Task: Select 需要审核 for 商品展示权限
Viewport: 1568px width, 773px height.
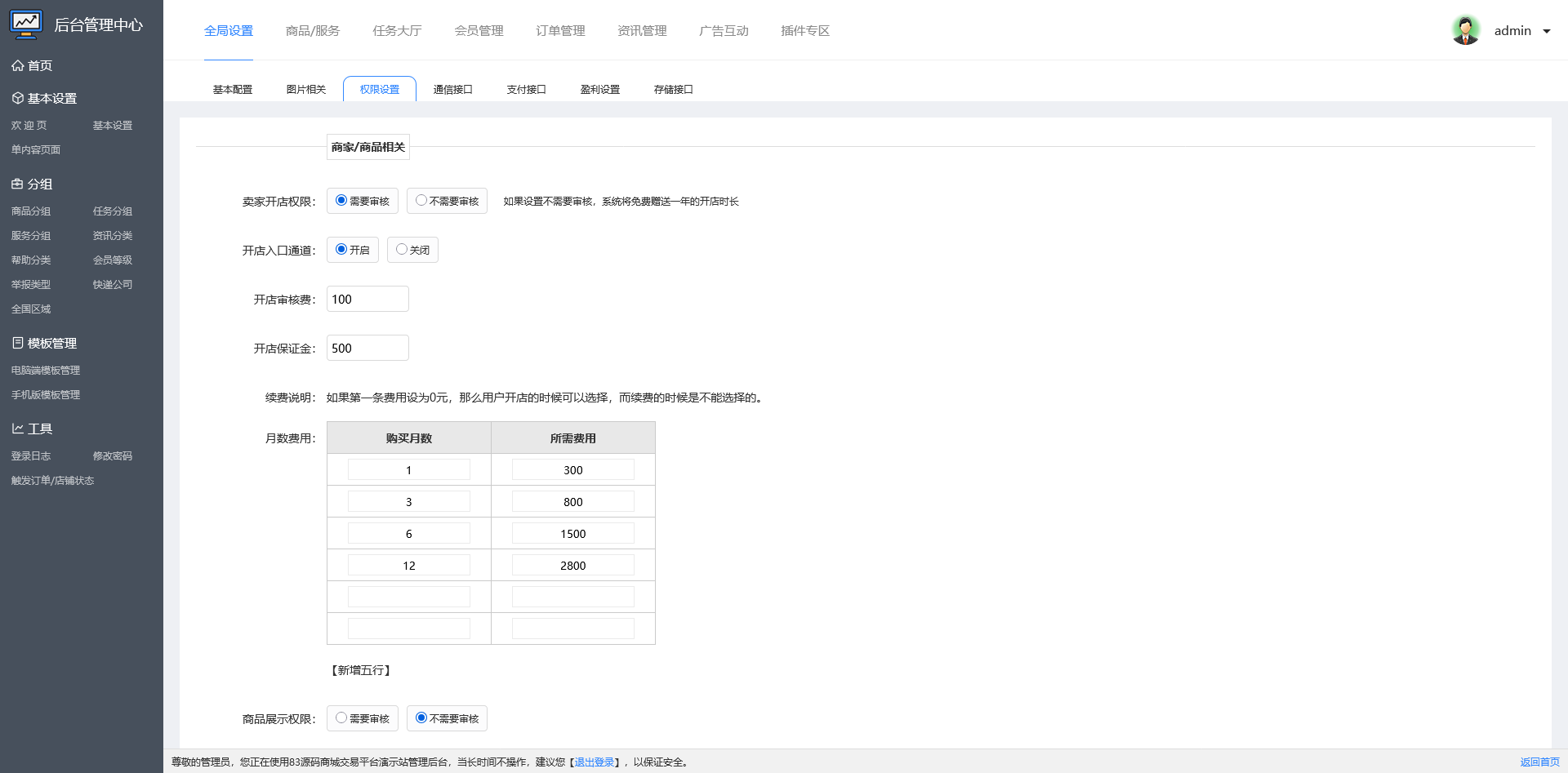Action: [341, 717]
